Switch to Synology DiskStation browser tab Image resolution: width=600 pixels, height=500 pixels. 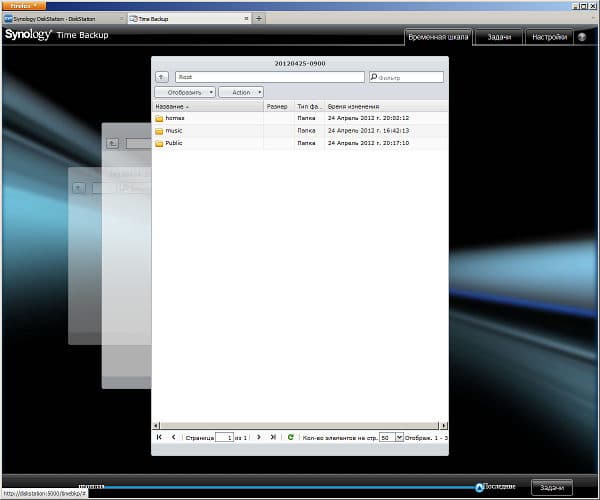click(64, 18)
